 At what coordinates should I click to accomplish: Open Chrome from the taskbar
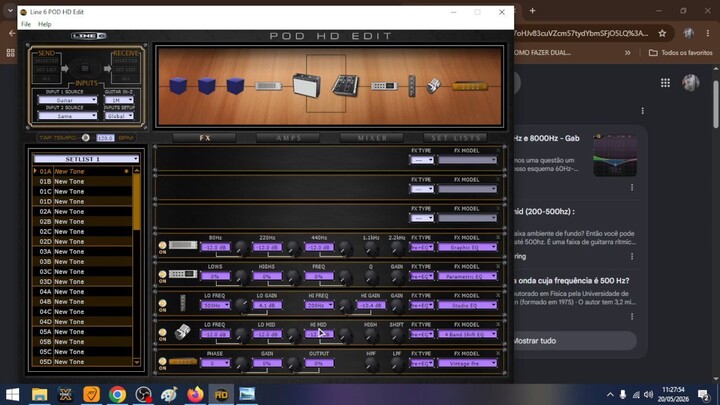(118, 394)
